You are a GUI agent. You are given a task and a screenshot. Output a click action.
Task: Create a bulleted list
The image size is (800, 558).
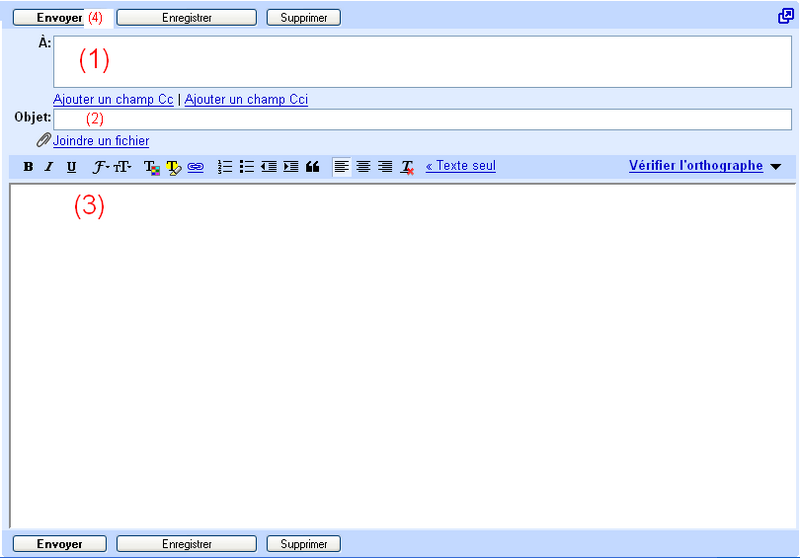[x=247, y=166]
